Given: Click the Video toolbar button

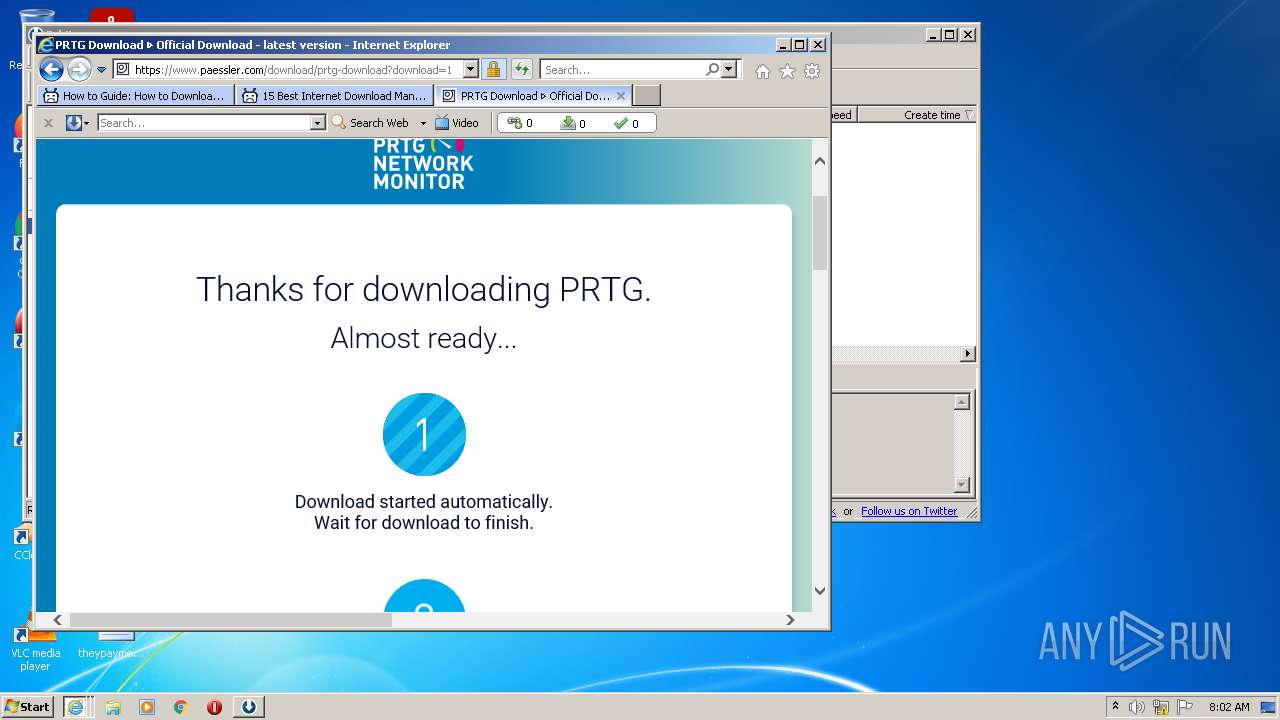Looking at the screenshot, I should click(x=457, y=123).
